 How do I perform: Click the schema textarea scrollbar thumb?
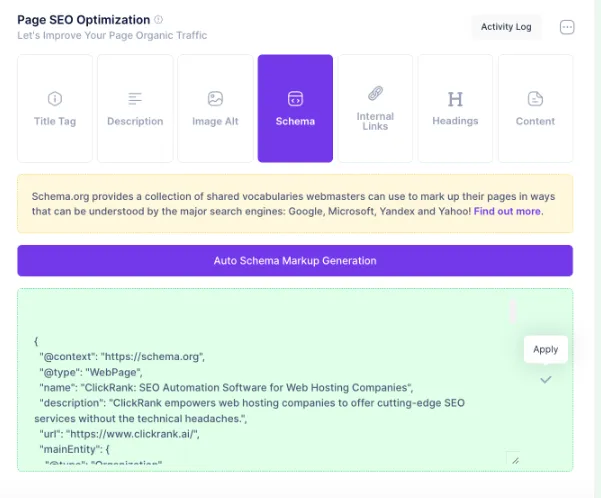pyautogui.click(x=512, y=311)
